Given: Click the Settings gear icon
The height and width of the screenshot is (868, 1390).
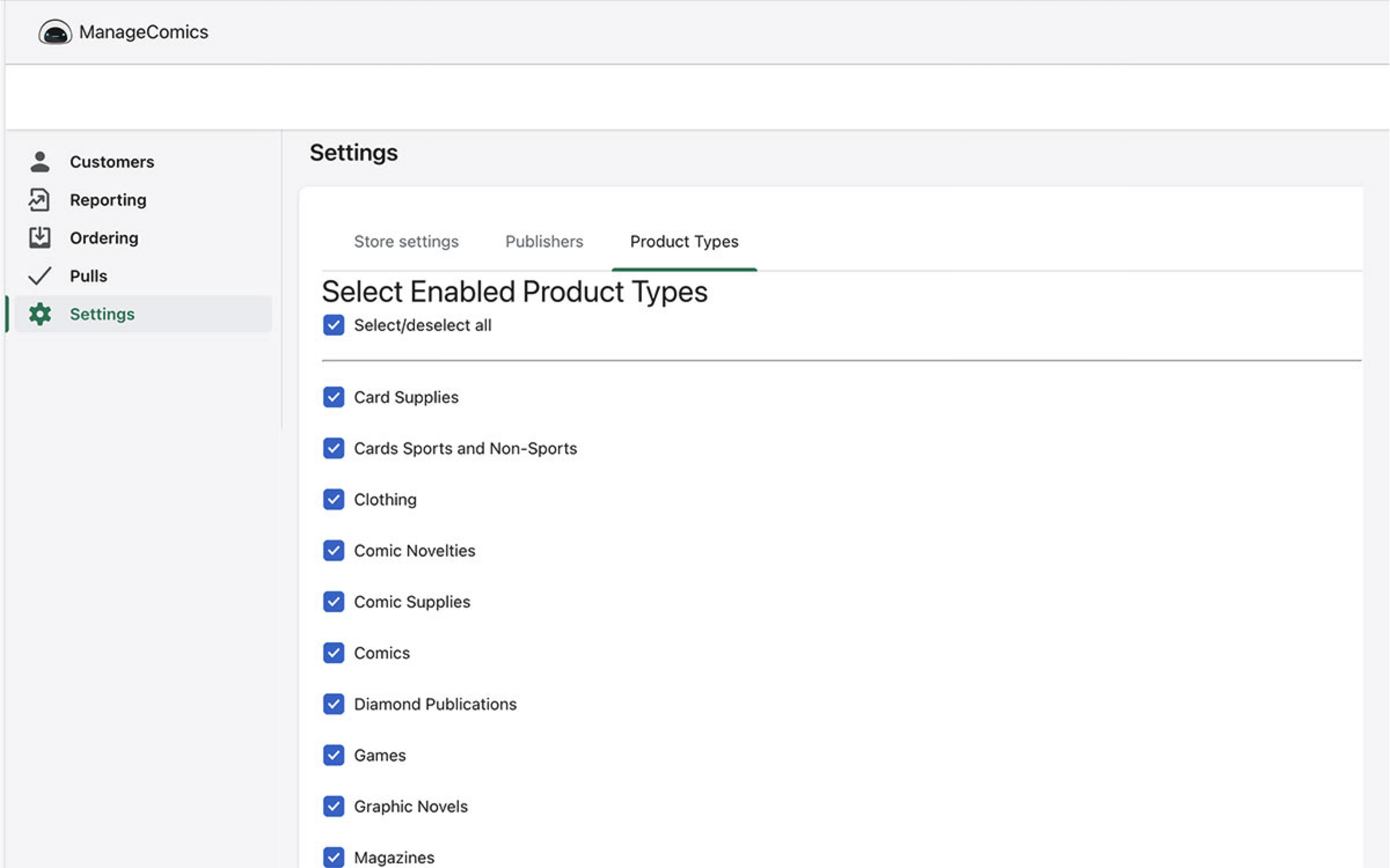Looking at the screenshot, I should (40, 314).
